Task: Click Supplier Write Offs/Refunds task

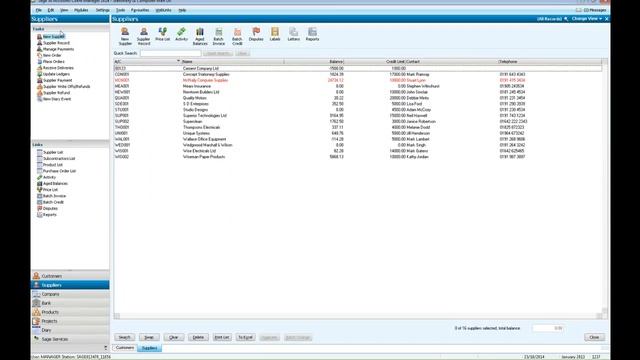Action: tap(63, 87)
